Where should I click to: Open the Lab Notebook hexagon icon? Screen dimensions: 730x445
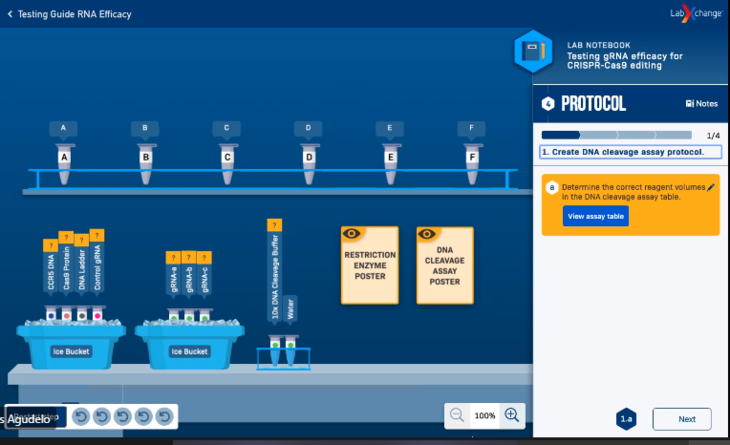tap(533, 53)
